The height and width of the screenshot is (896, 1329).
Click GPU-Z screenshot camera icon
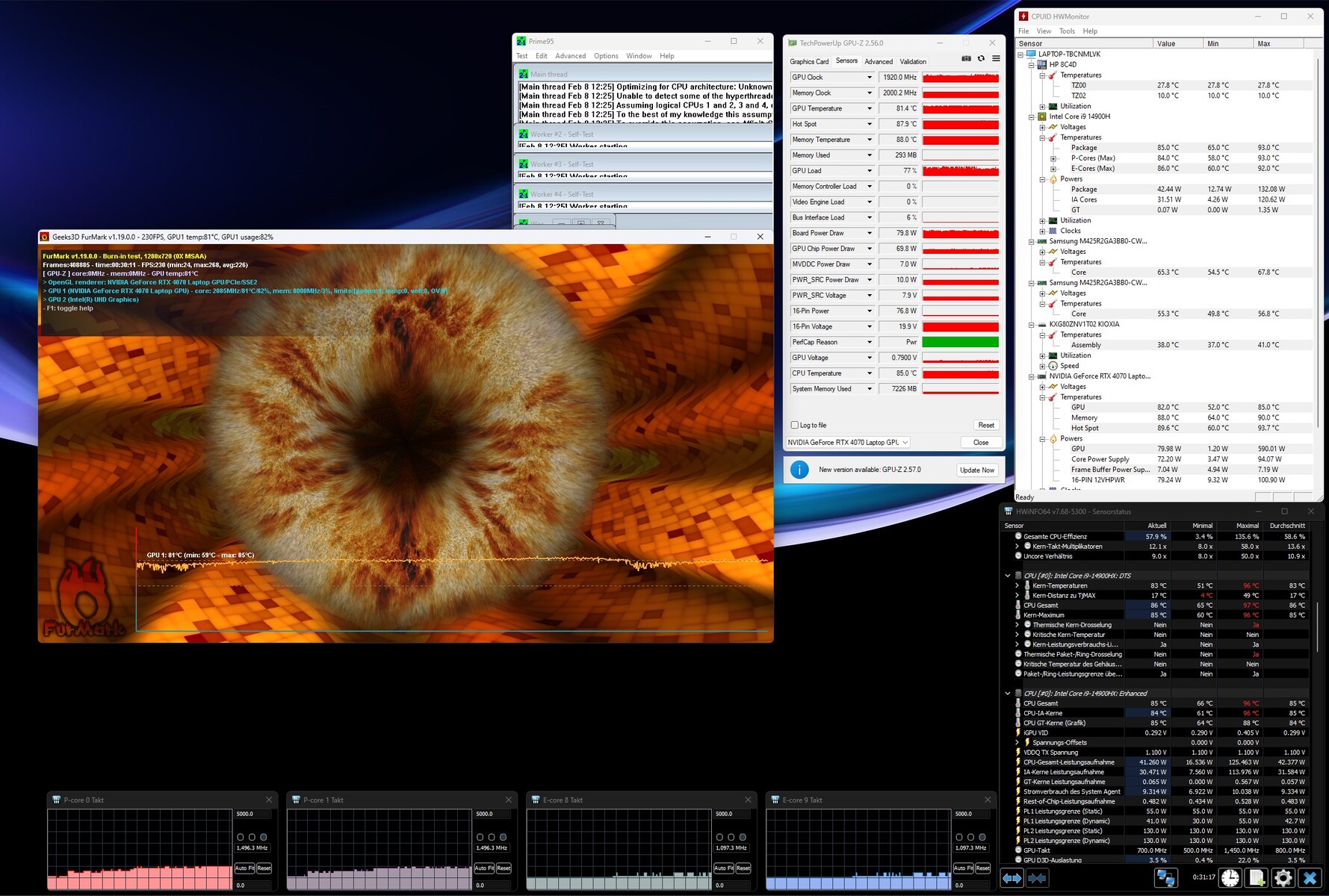[x=966, y=58]
